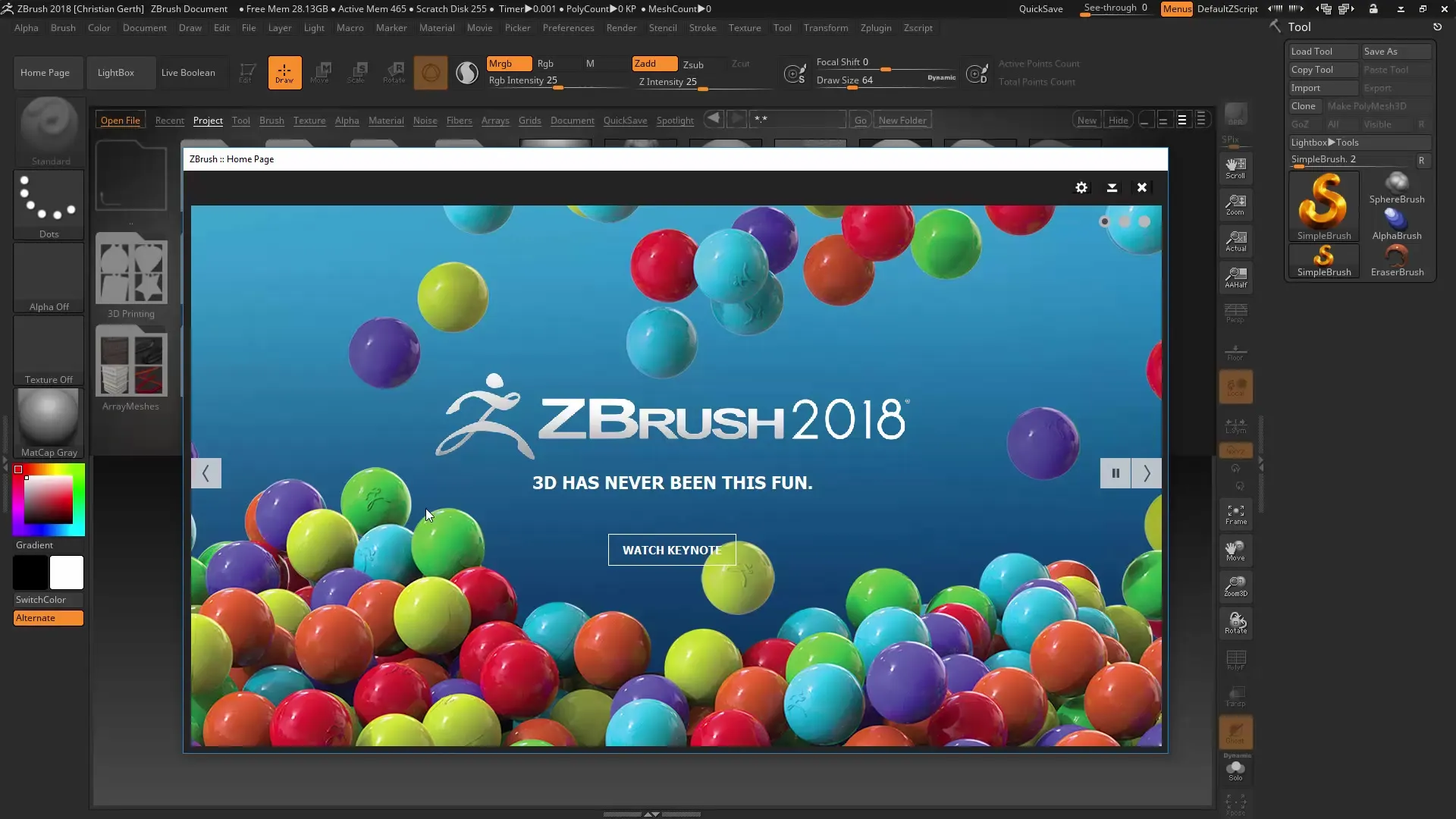
Task: Switch to LightBox Brush tab
Action: pos(271,121)
